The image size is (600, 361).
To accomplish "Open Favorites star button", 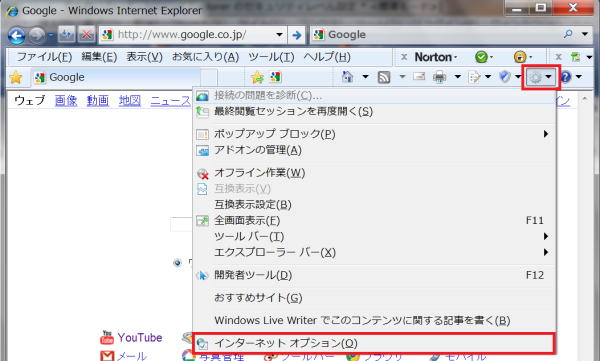I will click(16, 77).
